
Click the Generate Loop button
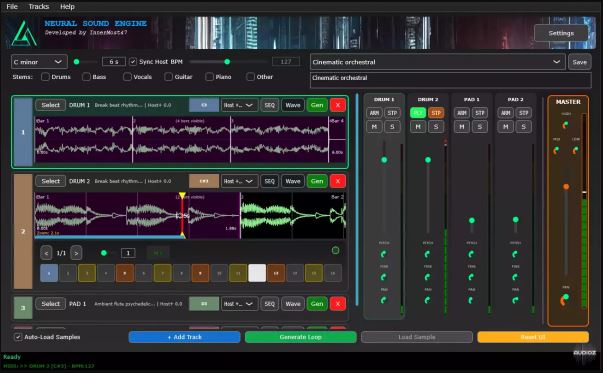[300, 337]
